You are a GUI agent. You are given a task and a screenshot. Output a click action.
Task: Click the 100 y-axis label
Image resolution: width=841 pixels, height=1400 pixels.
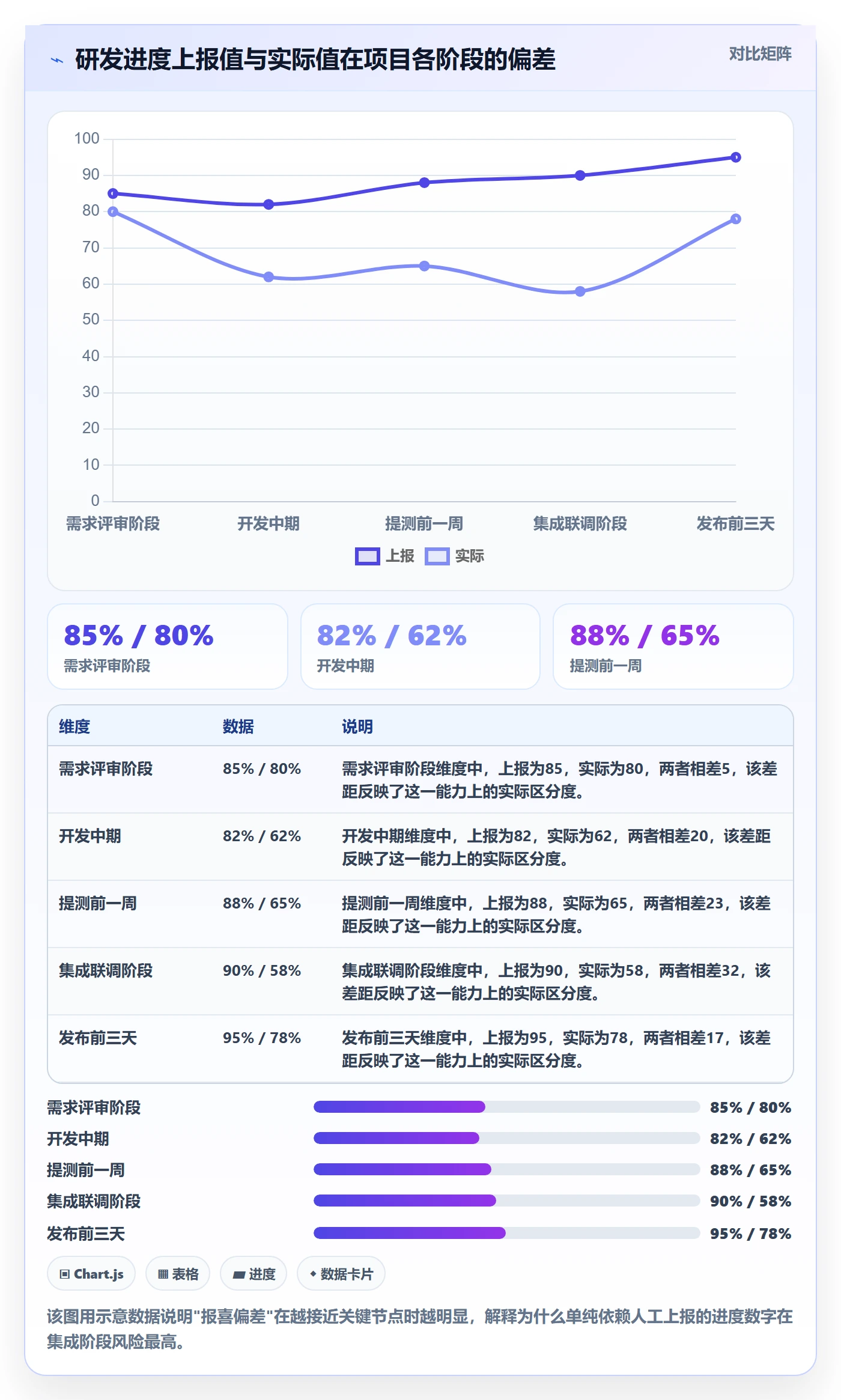[x=87, y=138]
